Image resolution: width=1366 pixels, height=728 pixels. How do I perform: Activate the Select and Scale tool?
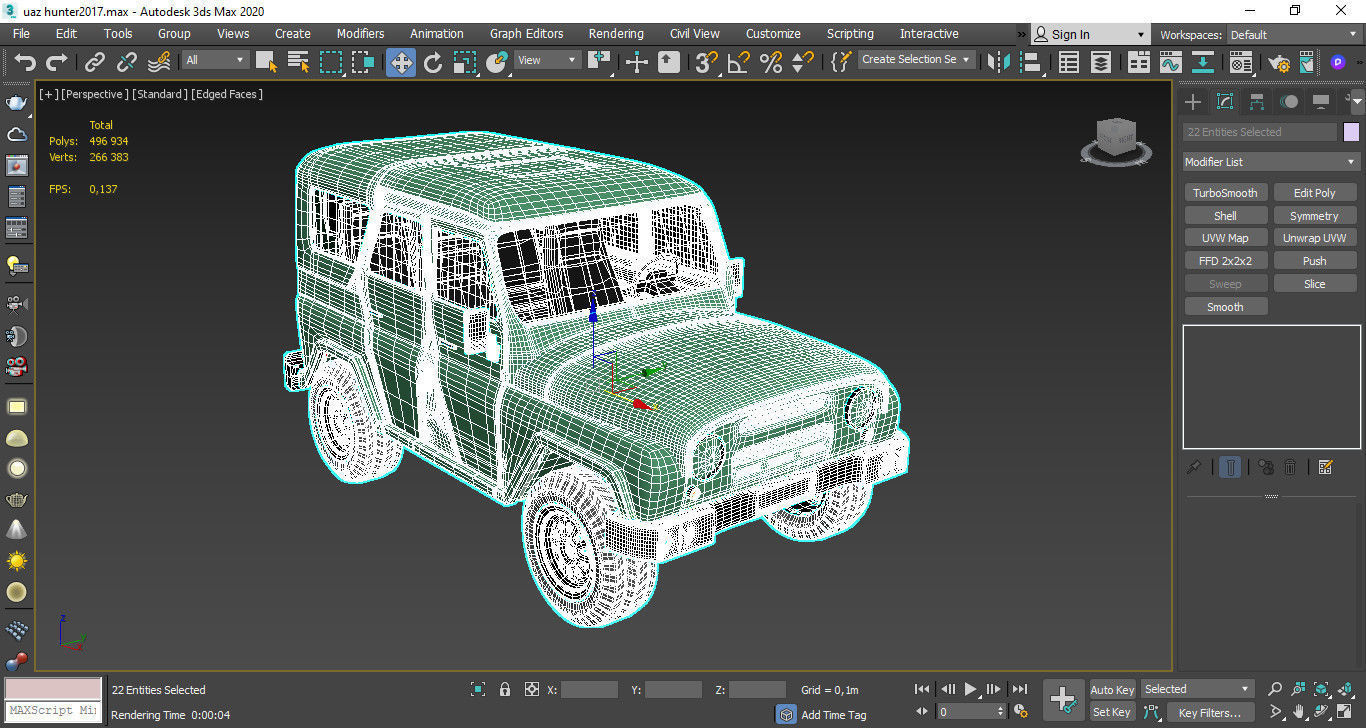coord(465,62)
